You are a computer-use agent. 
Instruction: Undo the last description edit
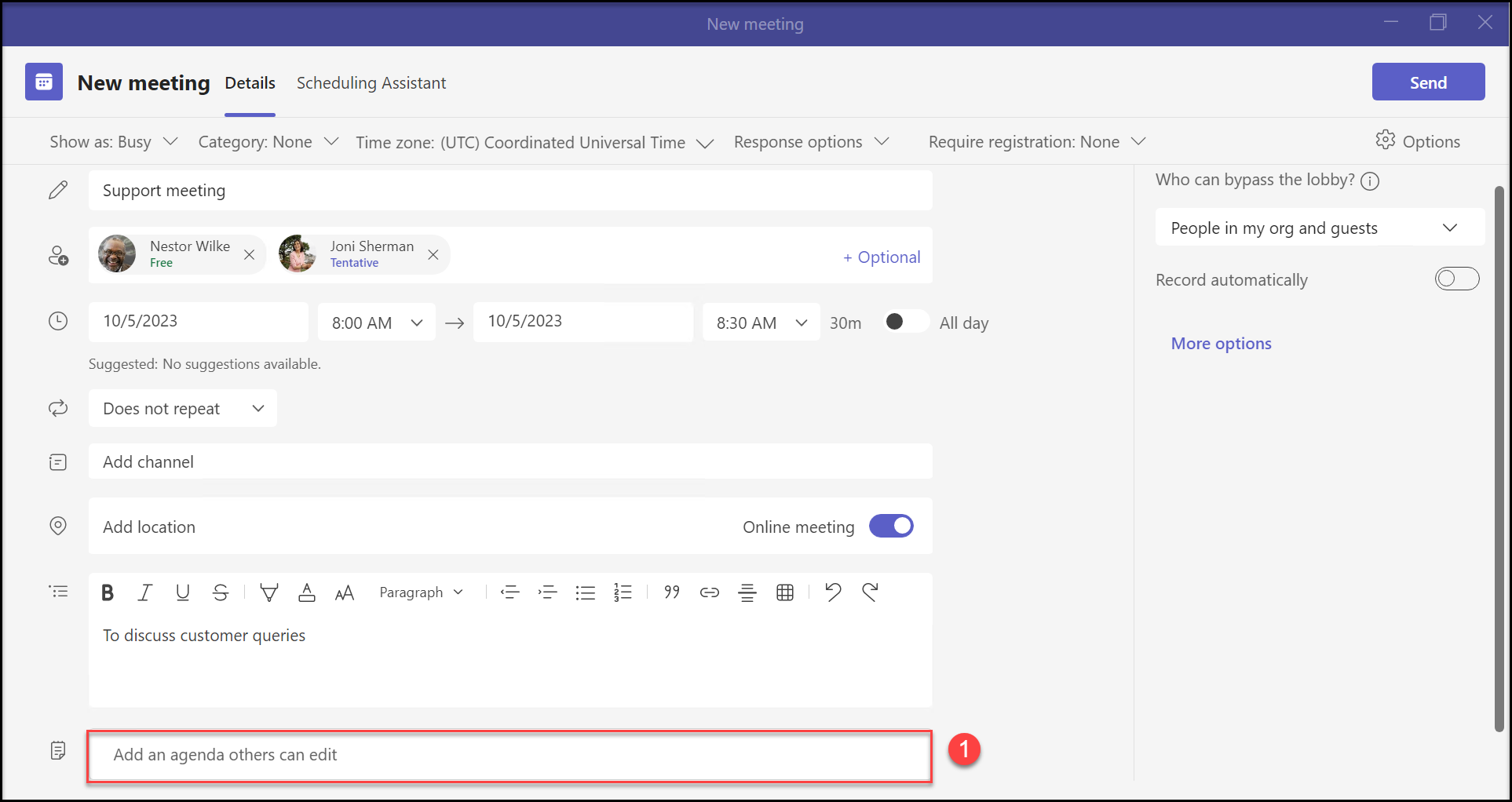click(x=832, y=592)
